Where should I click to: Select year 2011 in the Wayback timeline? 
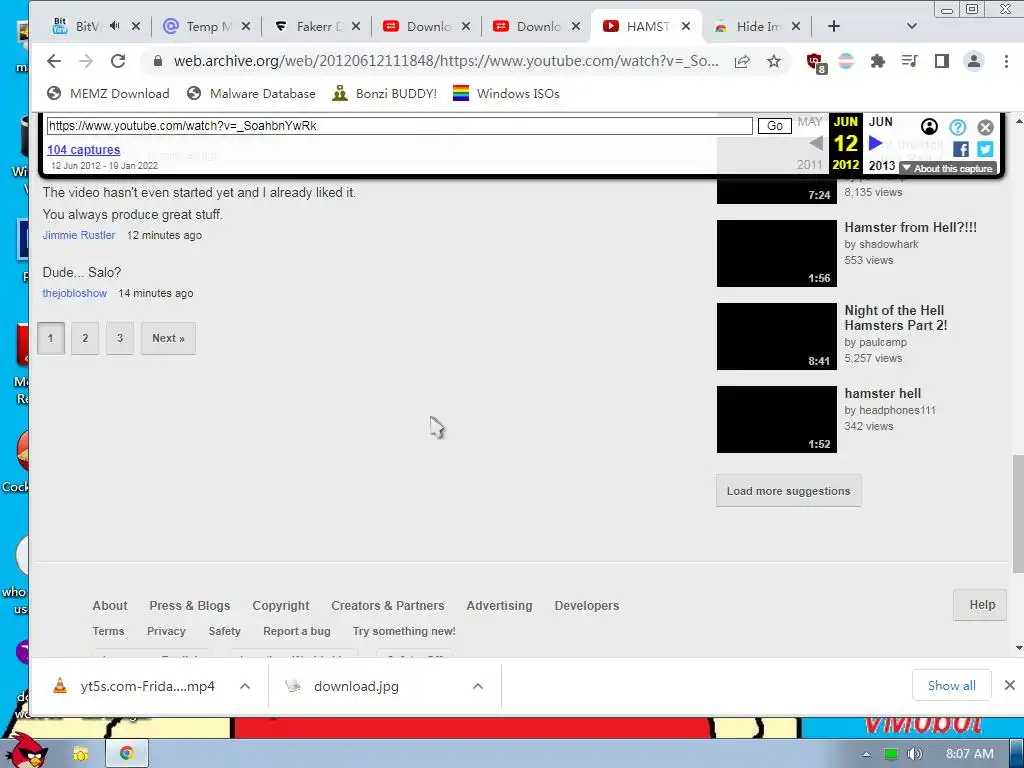[x=810, y=165]
